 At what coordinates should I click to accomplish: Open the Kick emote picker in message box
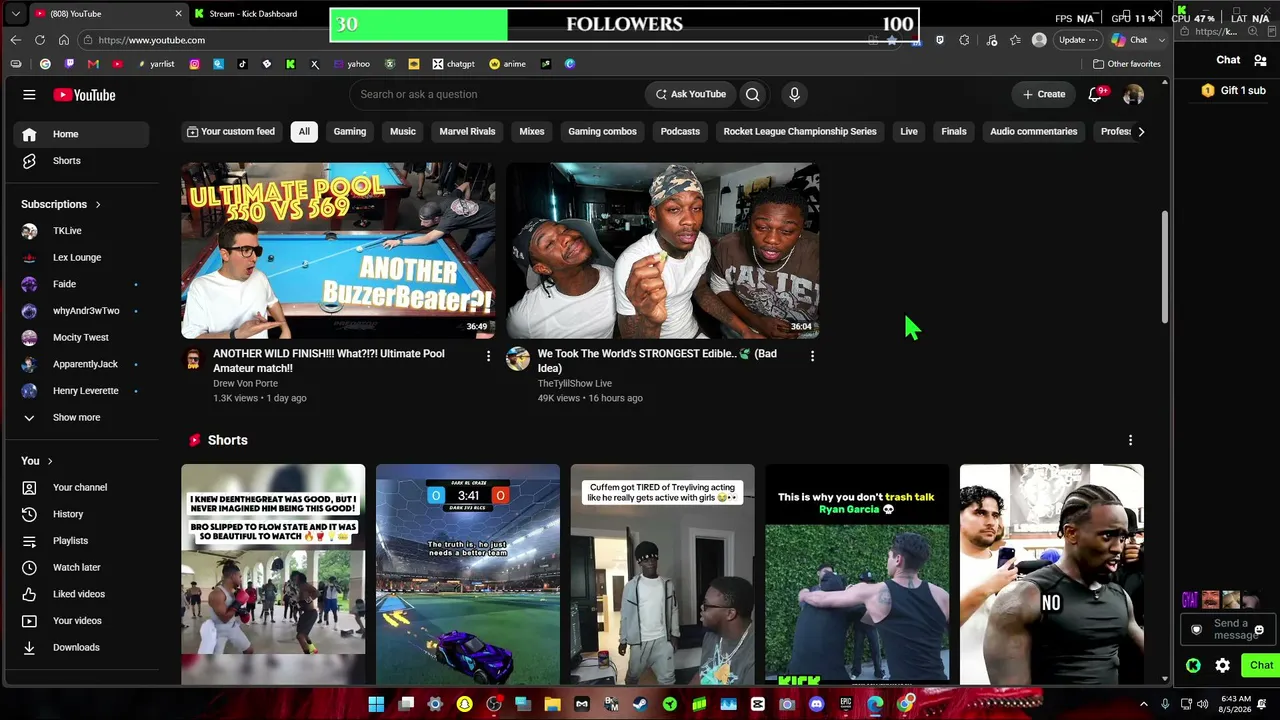1259,630
